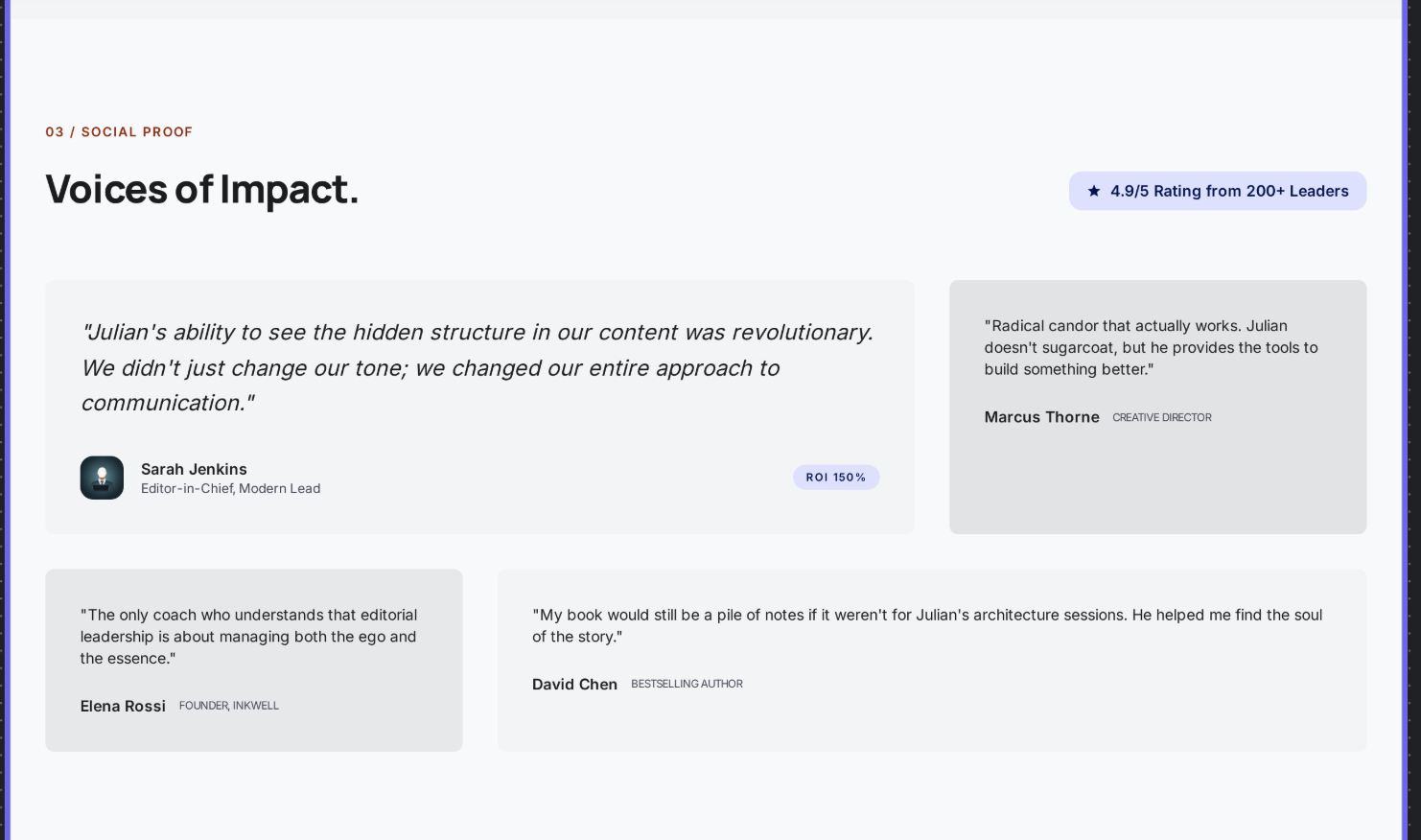
Task: Select the "Editor-in-Chief, Modern Lead" subtitle
Action: (230, 489)
